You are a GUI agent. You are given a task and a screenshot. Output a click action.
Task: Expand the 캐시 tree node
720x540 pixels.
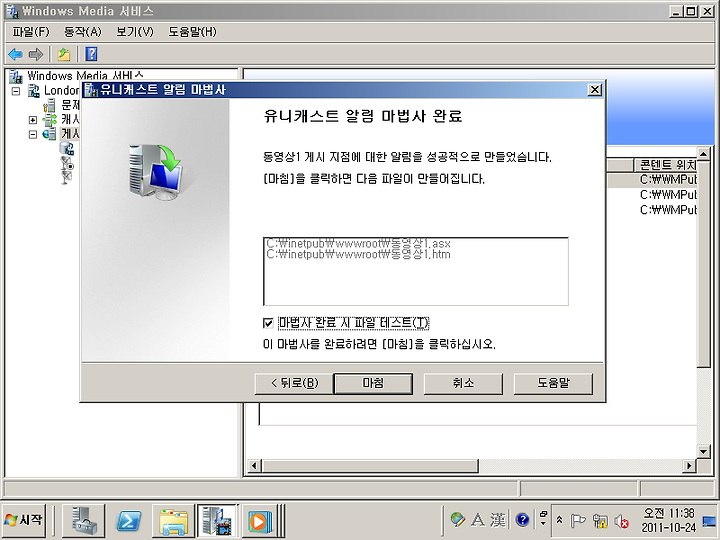(x=33, y=120)
